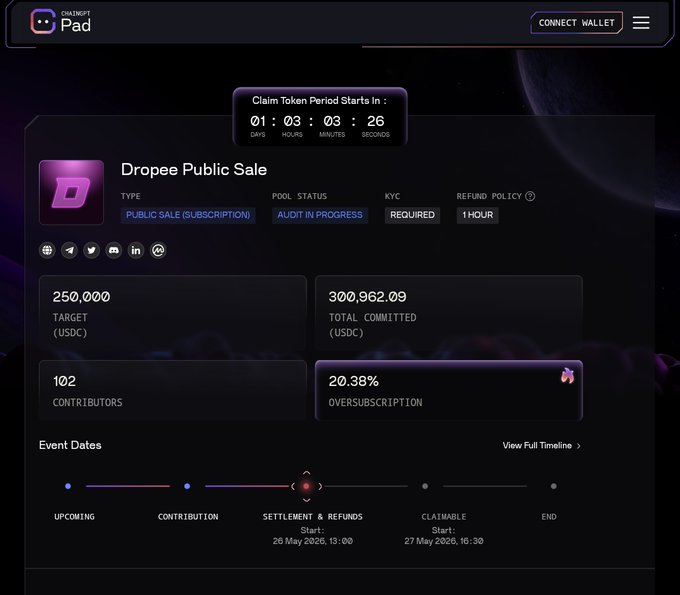Select the Claimable timeline marker

(425, 486)
